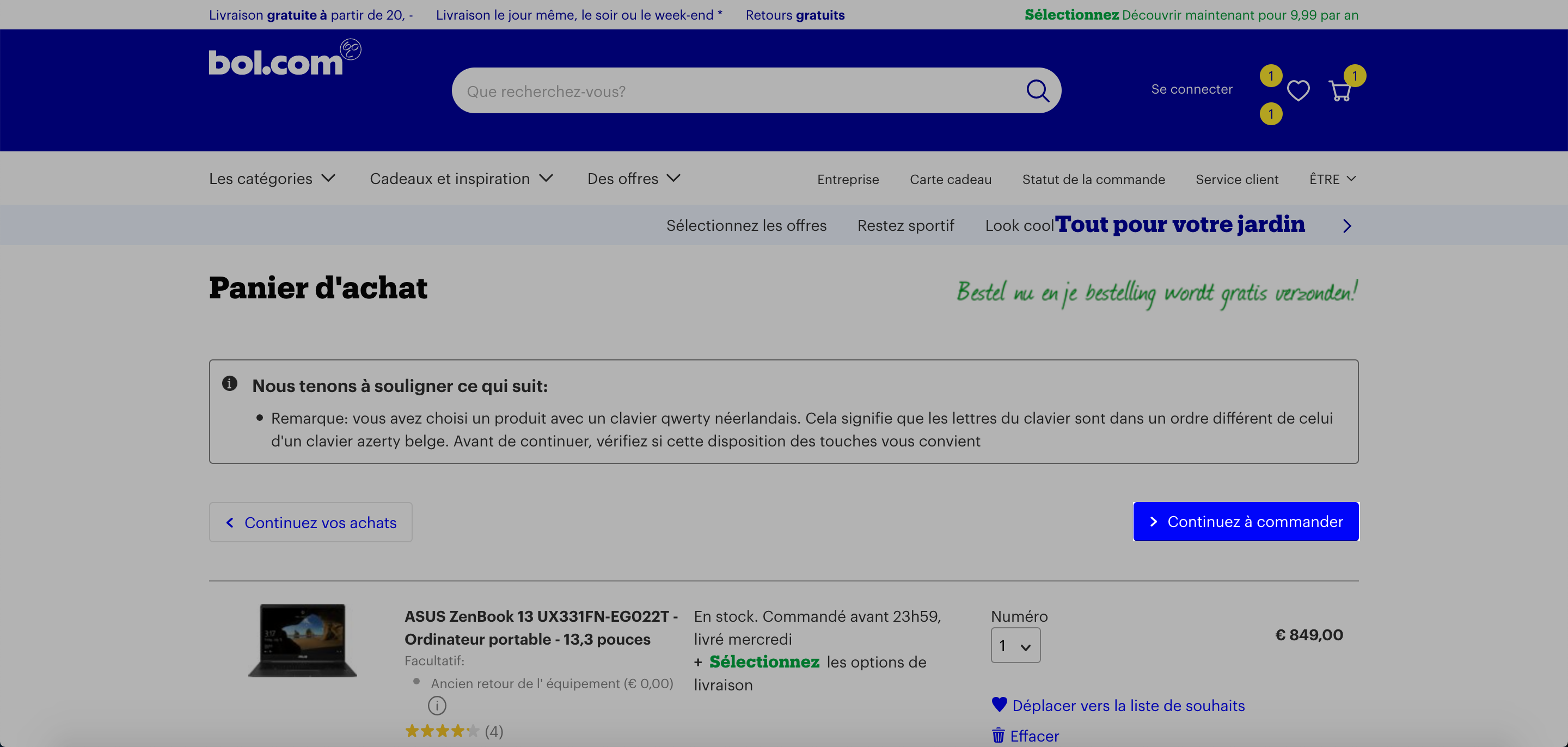Select 'Sélectionnez les offres' promo tab
The width and height of the screenshot is (1568, 747).
(746, 226)
